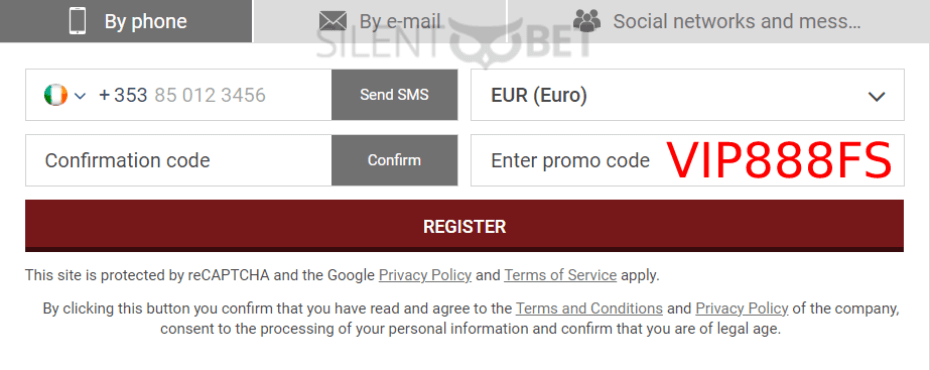Focus the Confirmation code field
Viewport: 930px width, 370px height.
pos(179,160)
